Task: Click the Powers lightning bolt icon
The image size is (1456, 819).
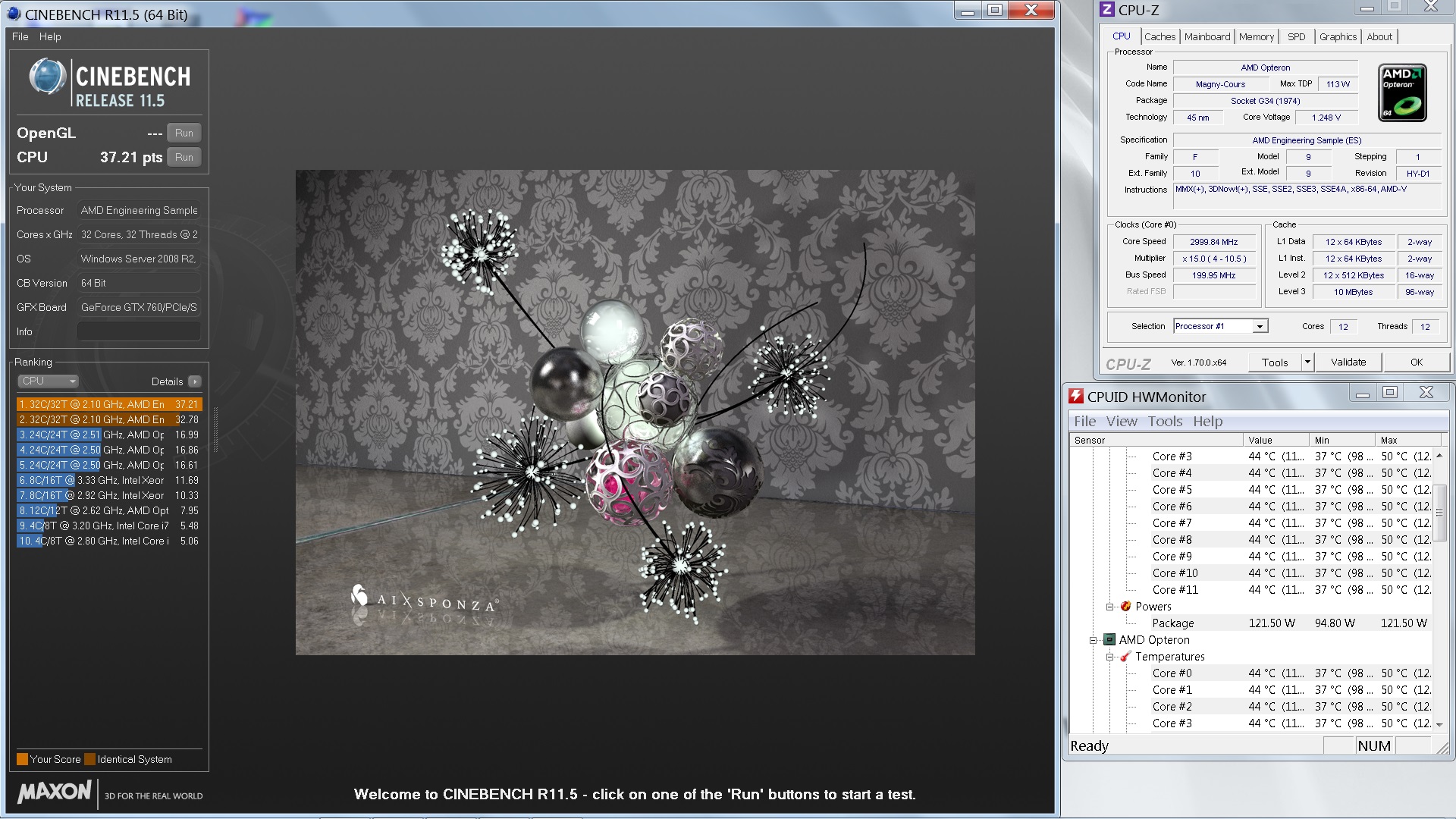Action: click(1126, 607)
